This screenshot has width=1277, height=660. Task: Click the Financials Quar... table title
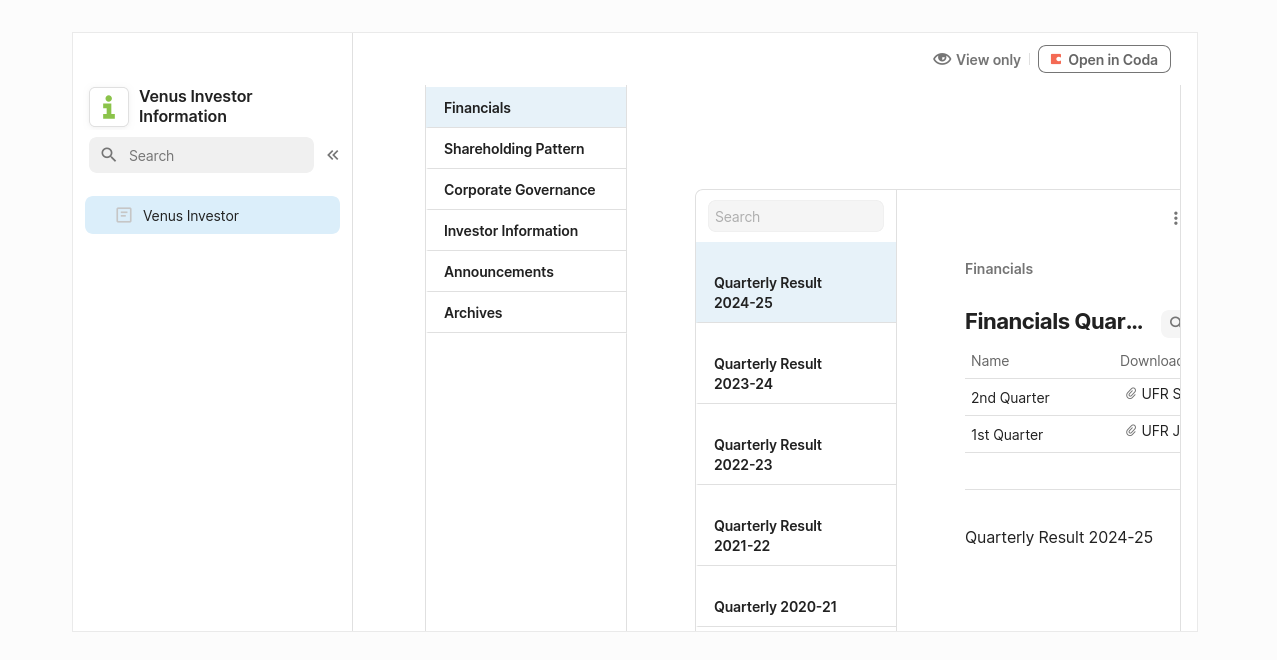[x=1054, y=321]
